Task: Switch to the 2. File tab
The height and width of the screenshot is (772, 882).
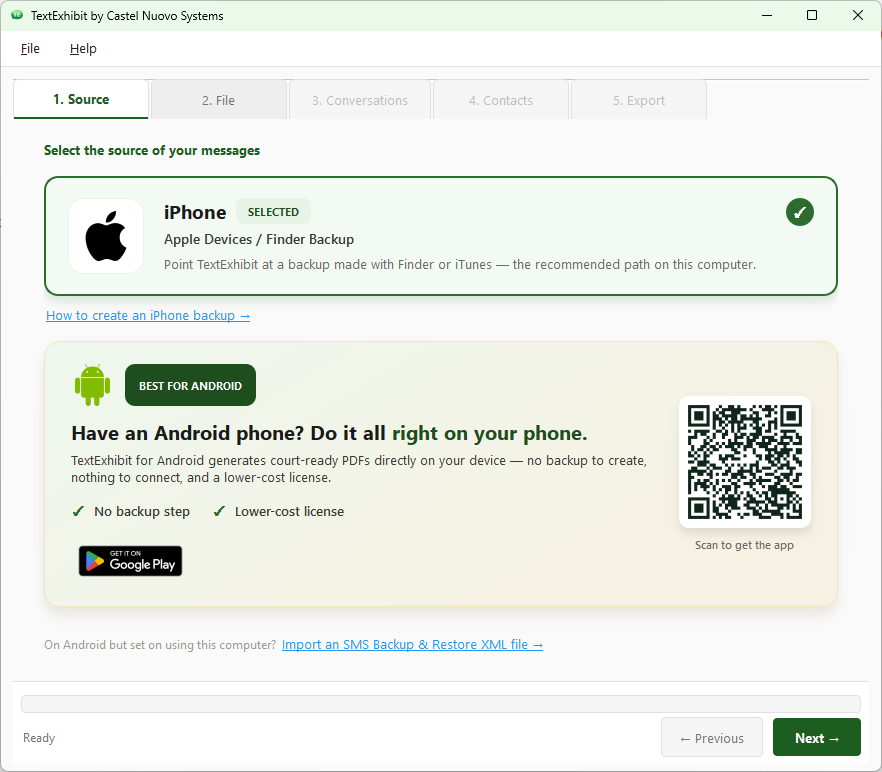Action: click(x=219, y=100)
